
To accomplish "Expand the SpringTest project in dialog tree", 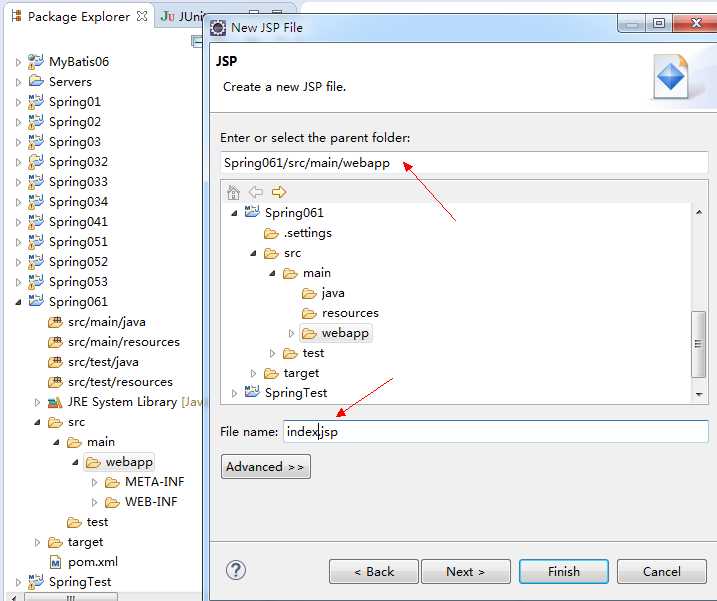I will pyautogui.click(x=234, y=393).
